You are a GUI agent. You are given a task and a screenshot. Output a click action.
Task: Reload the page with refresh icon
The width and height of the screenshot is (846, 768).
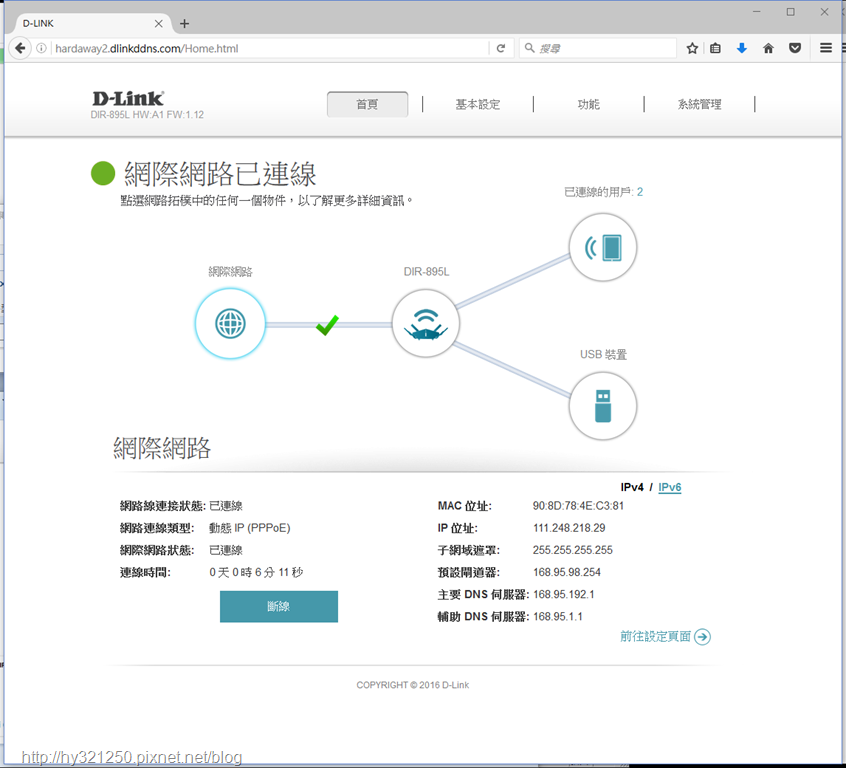pos(501,48)
